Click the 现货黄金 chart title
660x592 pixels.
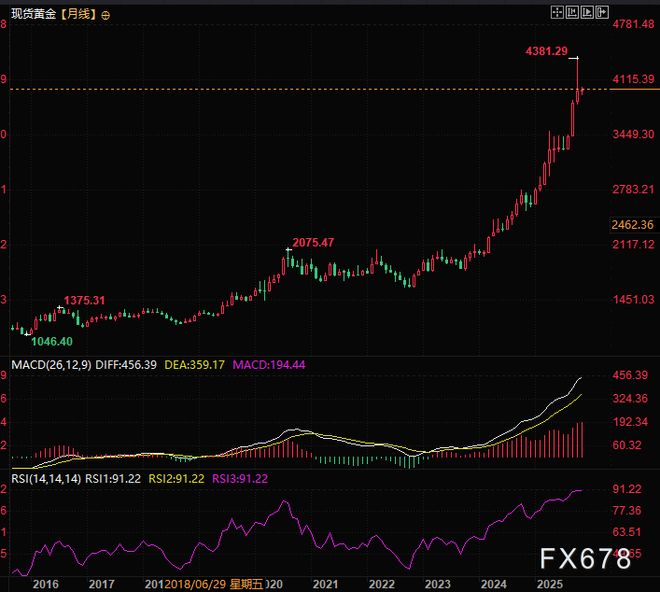click(32, 13)
